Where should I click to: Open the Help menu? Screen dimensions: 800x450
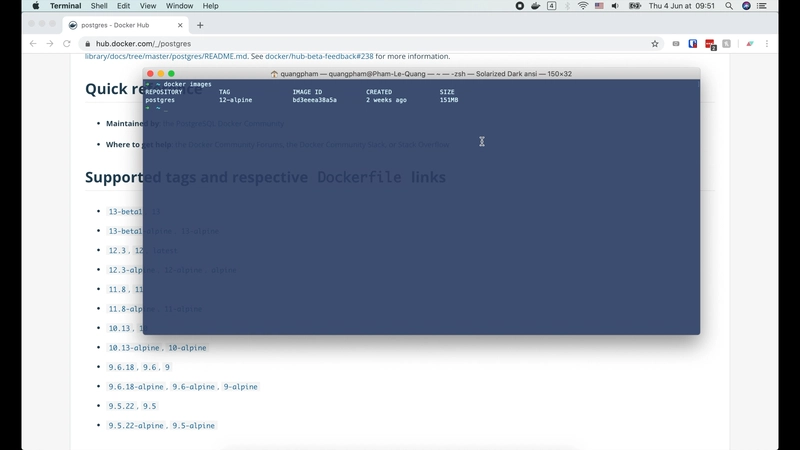coord(210,6)
